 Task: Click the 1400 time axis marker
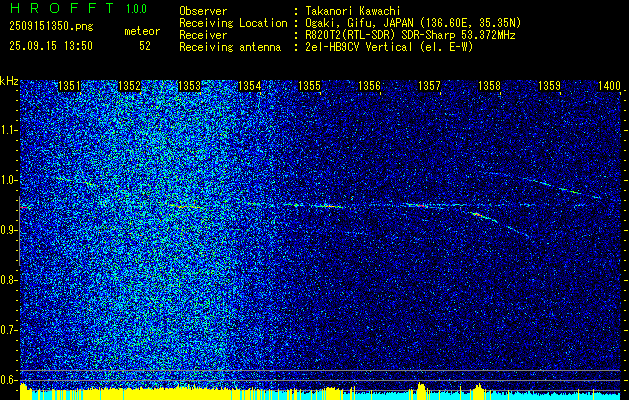[610, 86]
